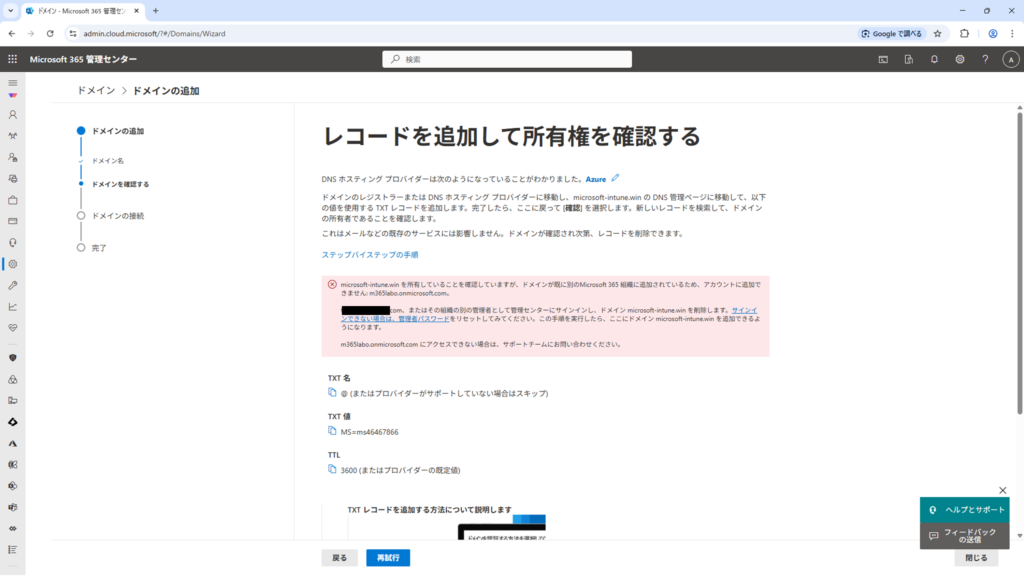Open Cloud Shell from the header
This screenshot has width=1024, height=576.
click(x=883, y=59)
